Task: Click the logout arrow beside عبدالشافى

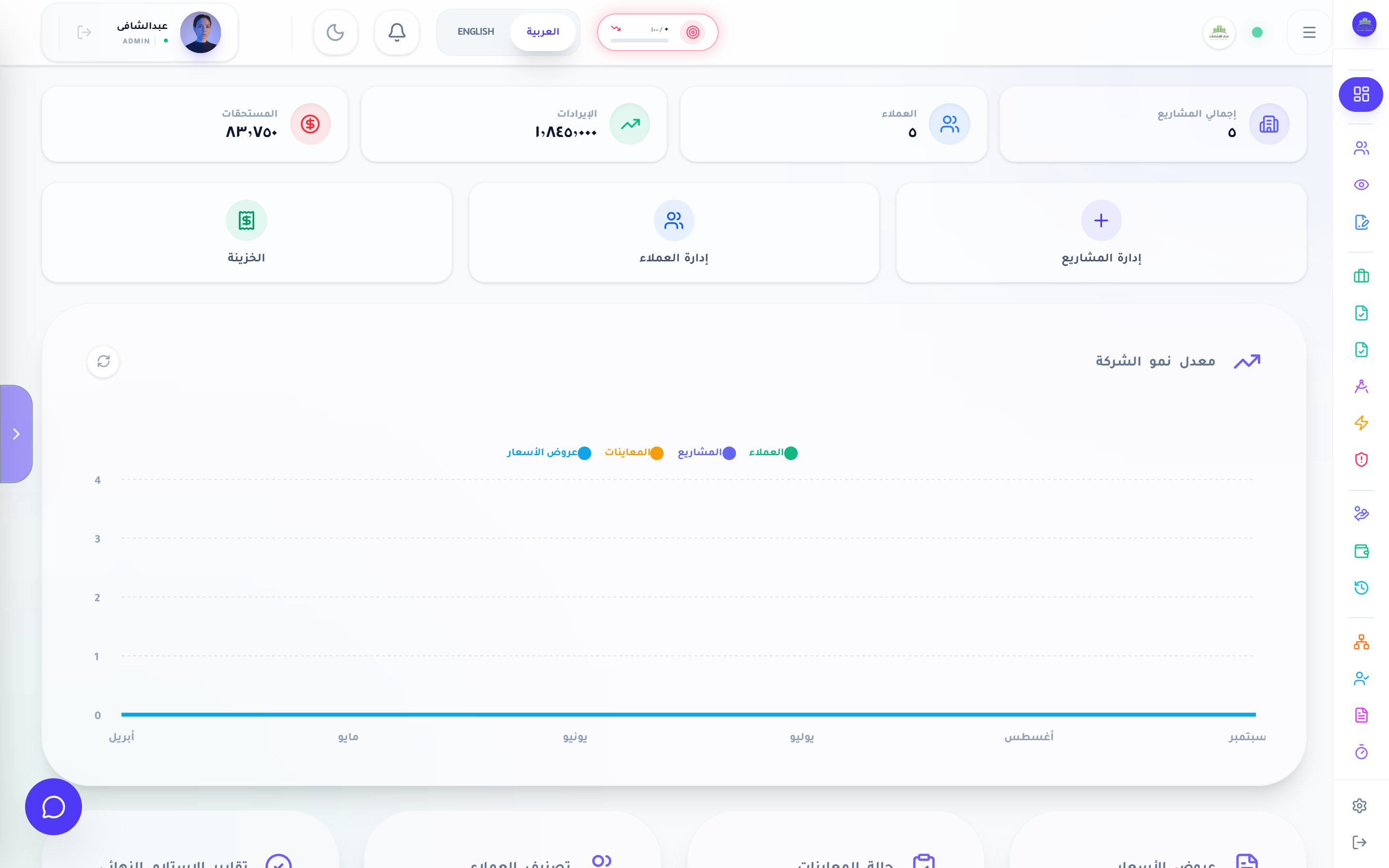Action: pos(84,32)
